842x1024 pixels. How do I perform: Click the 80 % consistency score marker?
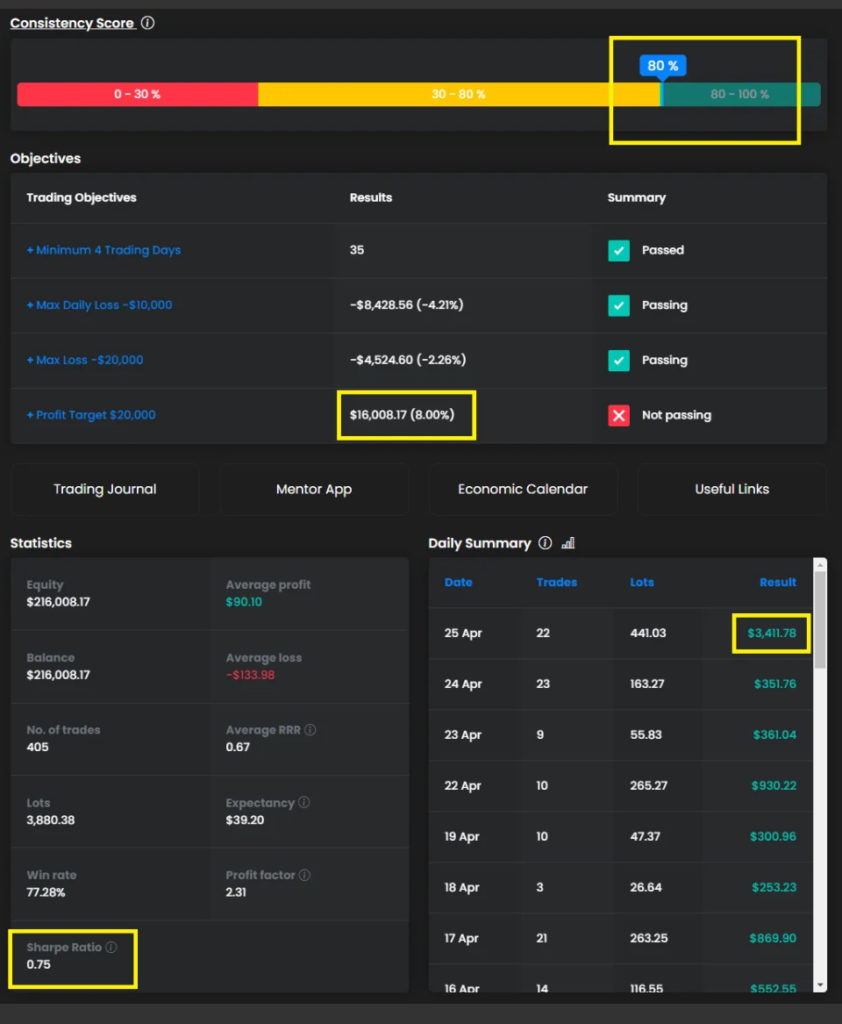662,66
